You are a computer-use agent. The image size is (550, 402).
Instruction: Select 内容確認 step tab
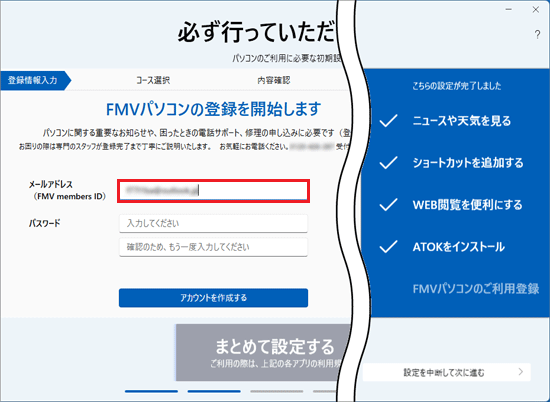[274, 80]
